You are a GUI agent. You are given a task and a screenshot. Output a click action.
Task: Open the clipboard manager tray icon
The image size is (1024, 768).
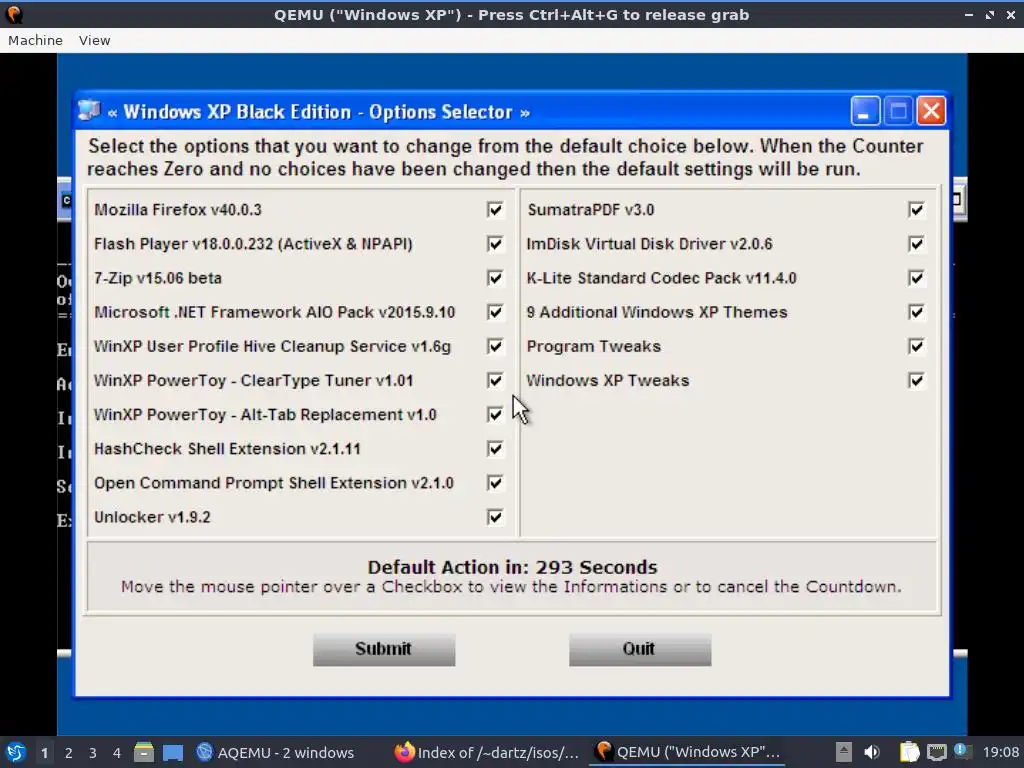pos(909,752)
